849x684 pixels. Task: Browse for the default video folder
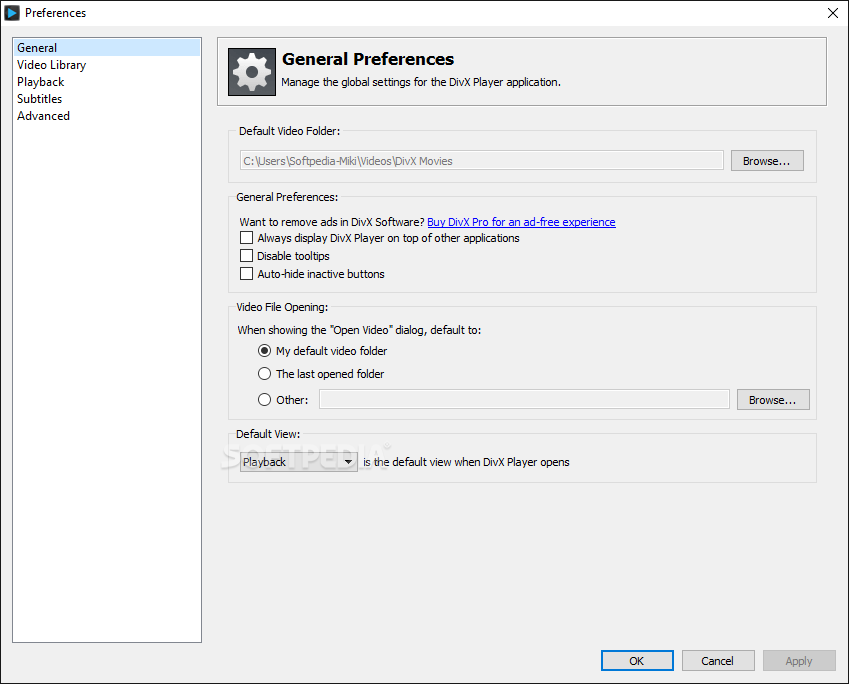tap(767, 161)
